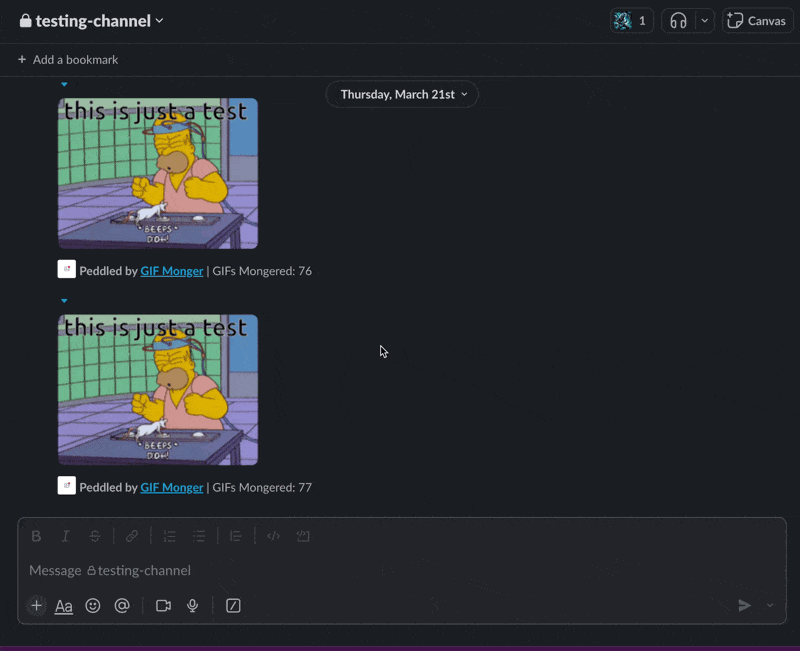Screen dimensions: 800x651
Task: Open the slash shortcuts icon
Action: point(233,606)
